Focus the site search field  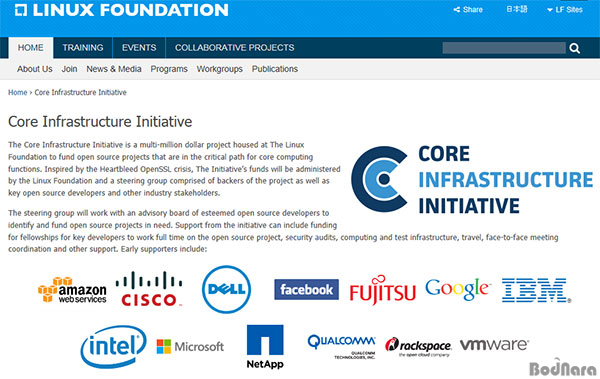point(504,48)
